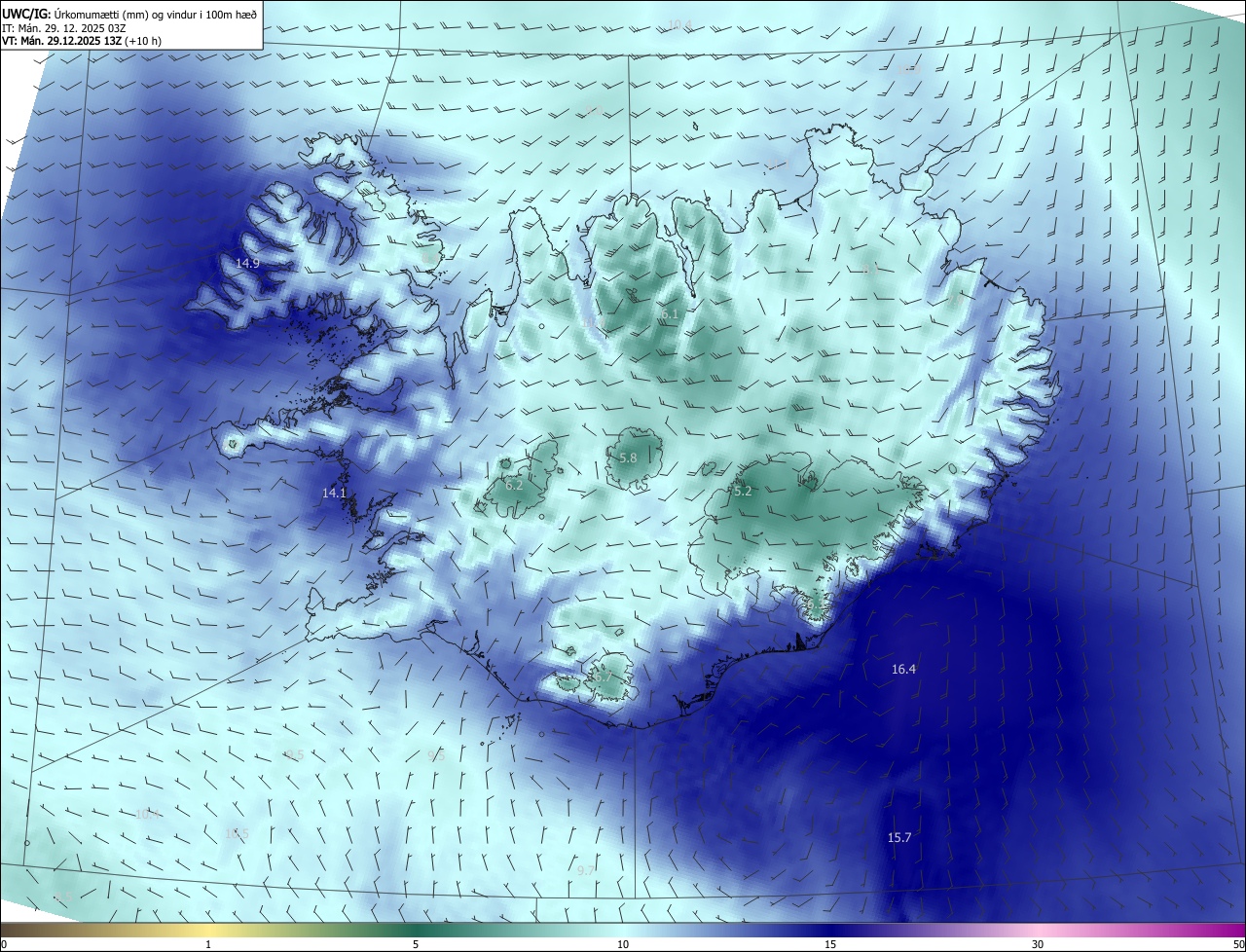Click the colorbar tick label "5"

pos(416,944)
